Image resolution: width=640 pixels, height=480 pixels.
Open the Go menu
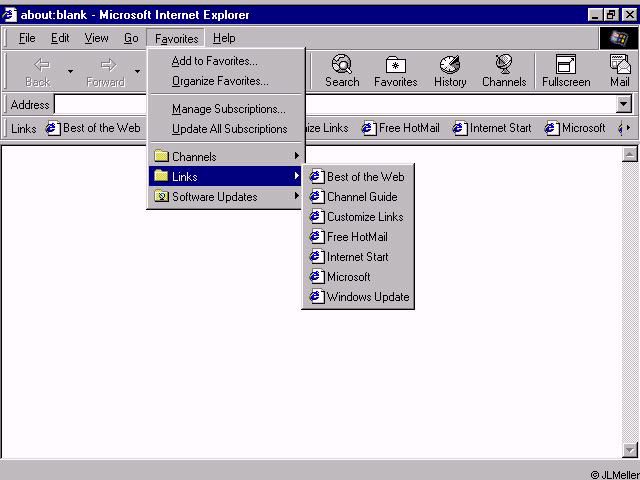tap(131, 38)
